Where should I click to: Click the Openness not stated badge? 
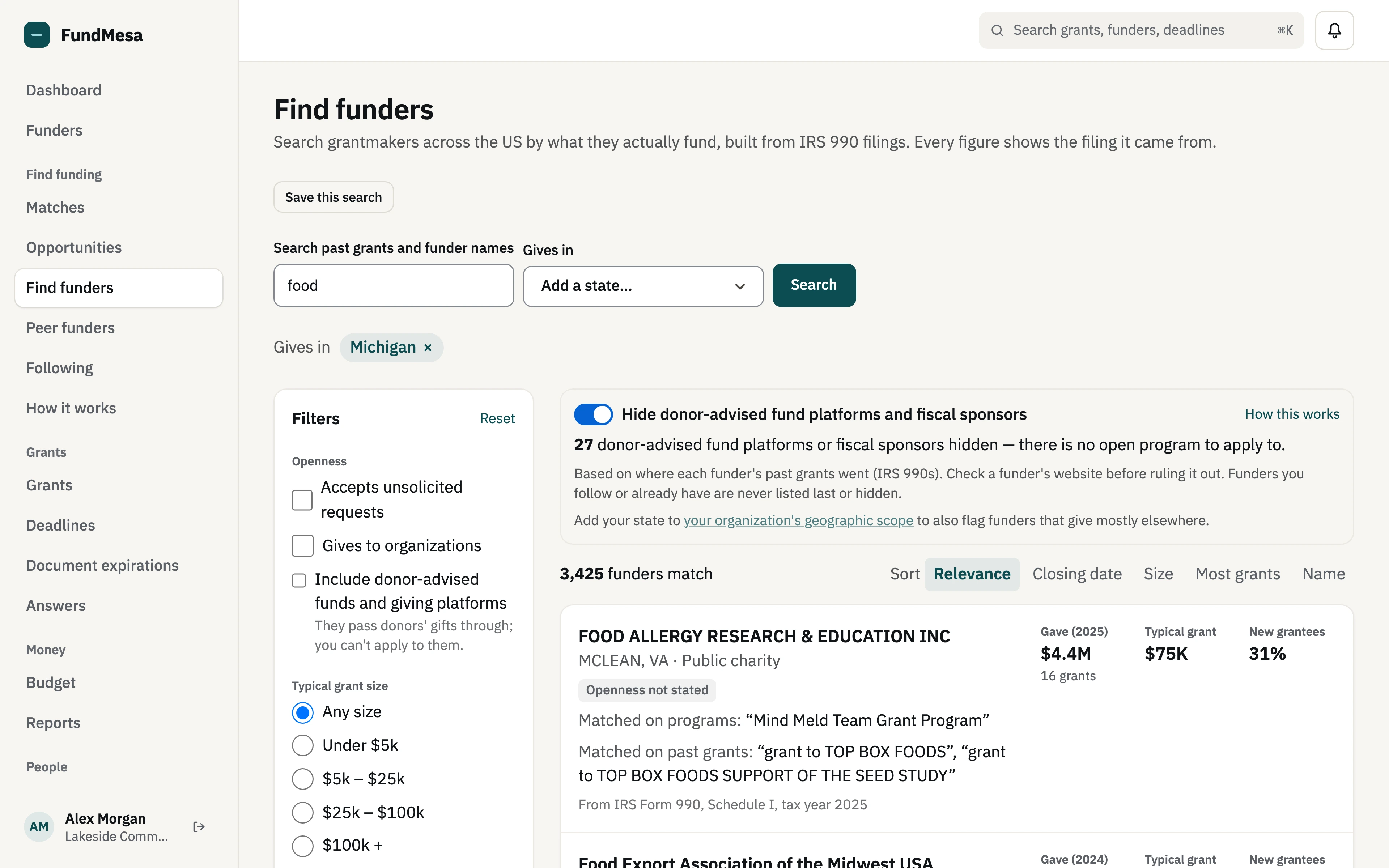click(x=647, y=691)
